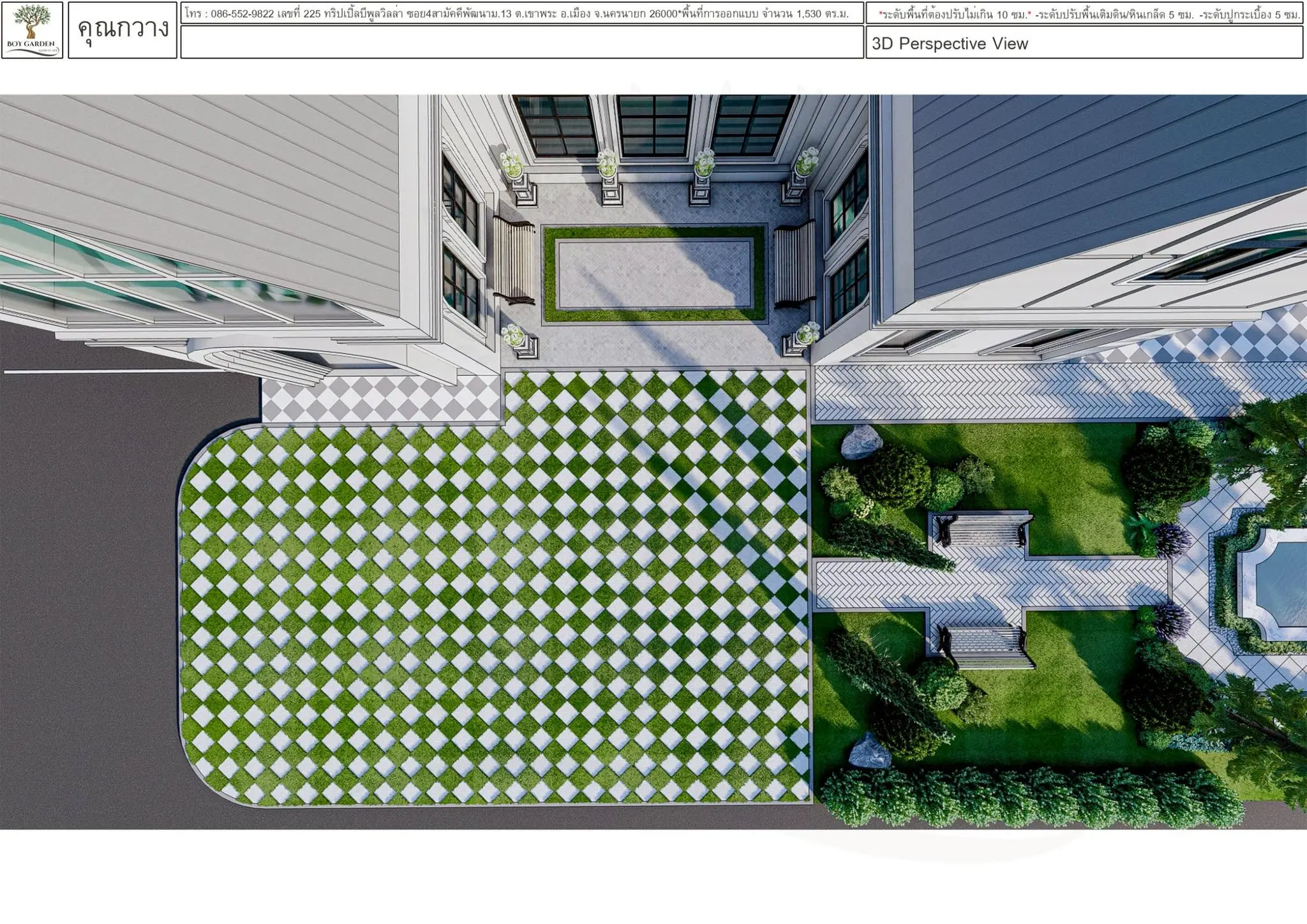Click the fountain pool on right edge
Image resolution: width=1307 pixels, height=924 pixels.
click(x=1280, y=583)
